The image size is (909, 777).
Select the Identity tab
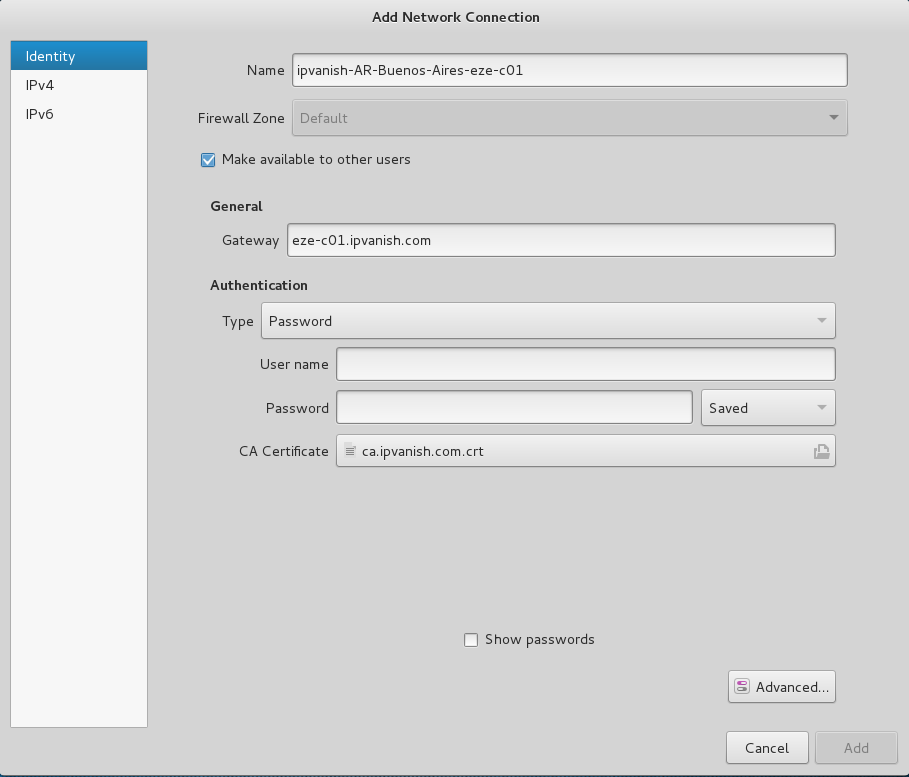[50, 56]
